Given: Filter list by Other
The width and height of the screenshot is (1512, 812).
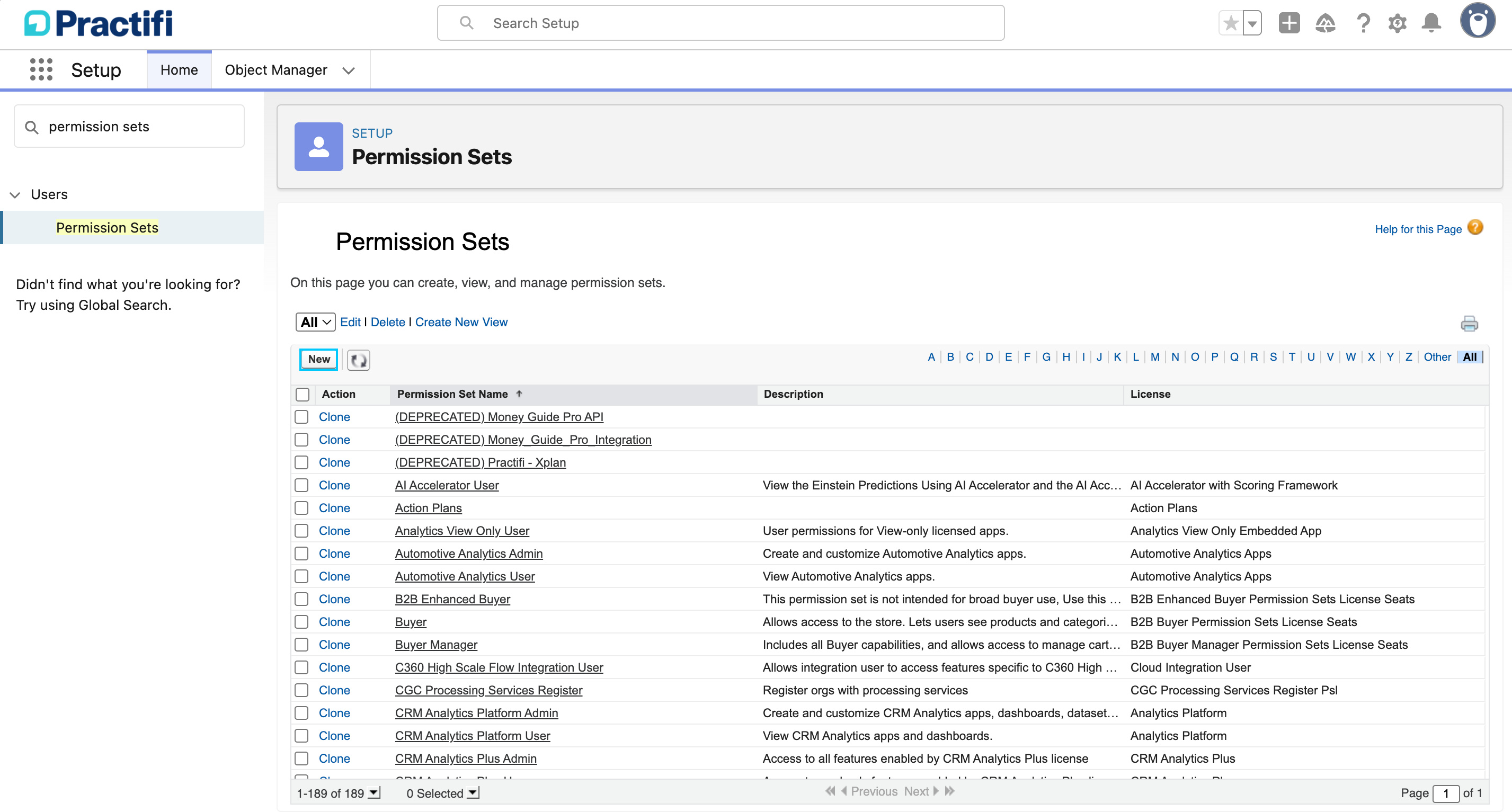Looking at the screenshot, I should point(1437,356).
